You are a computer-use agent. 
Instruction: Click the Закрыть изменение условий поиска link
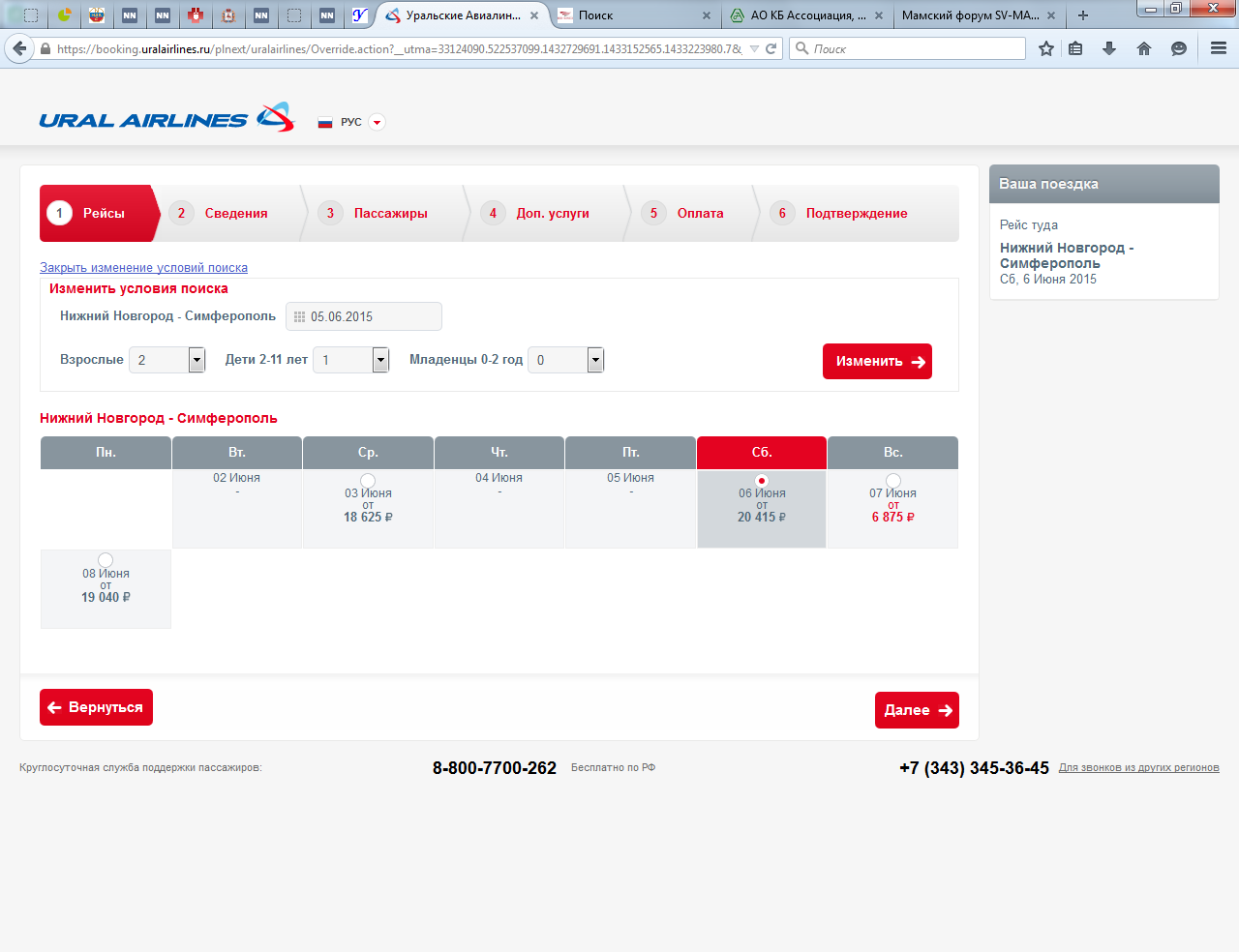tap(143, 268)
